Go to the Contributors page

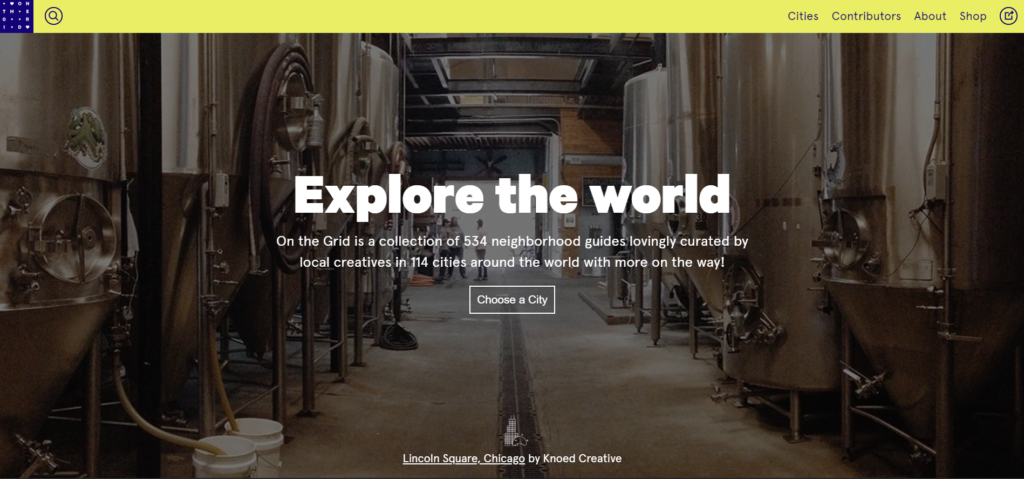tap(866, 16)
